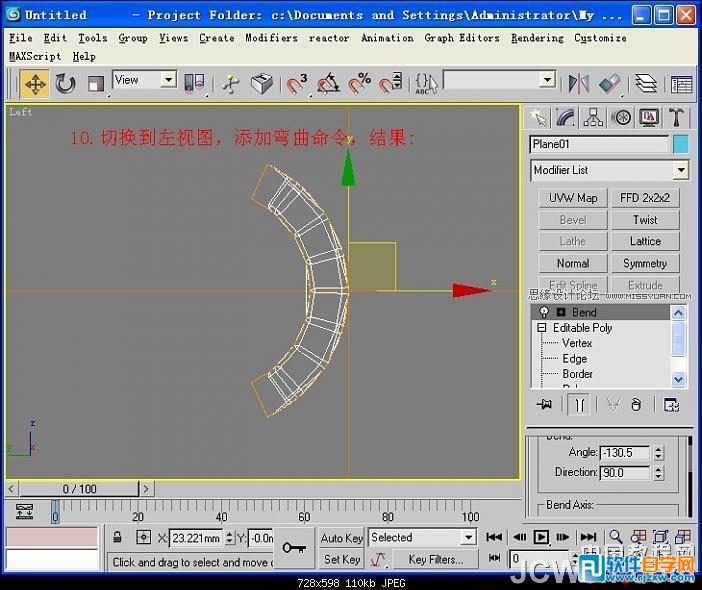Select the Move tool in toolbar
Viewport: 702px width, 590px height.
tap(35, 83)
